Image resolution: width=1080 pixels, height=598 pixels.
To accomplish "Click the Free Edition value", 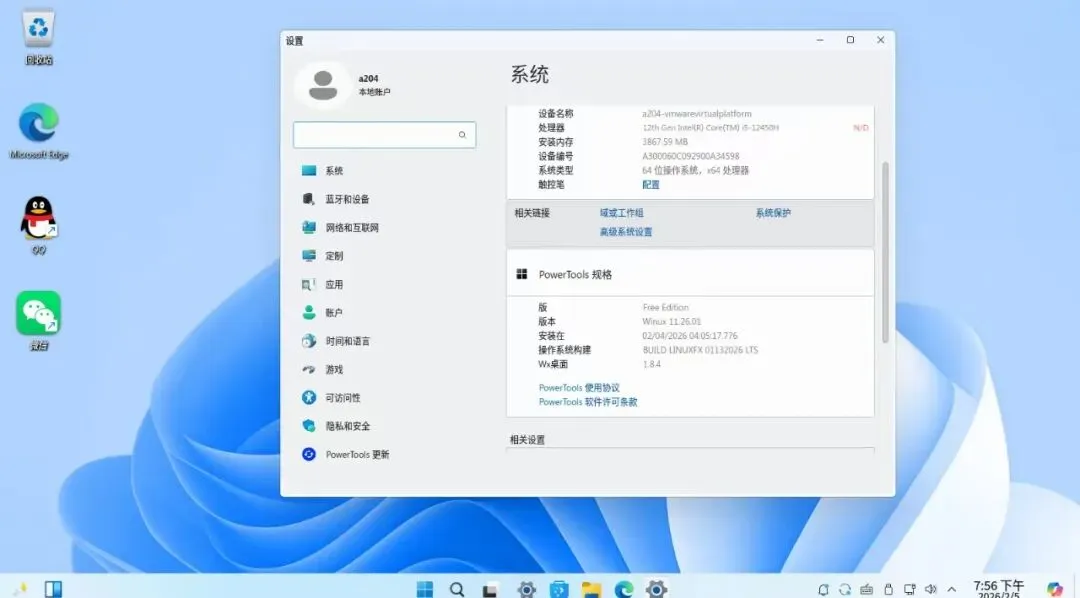I will click(x=665, y=307).
